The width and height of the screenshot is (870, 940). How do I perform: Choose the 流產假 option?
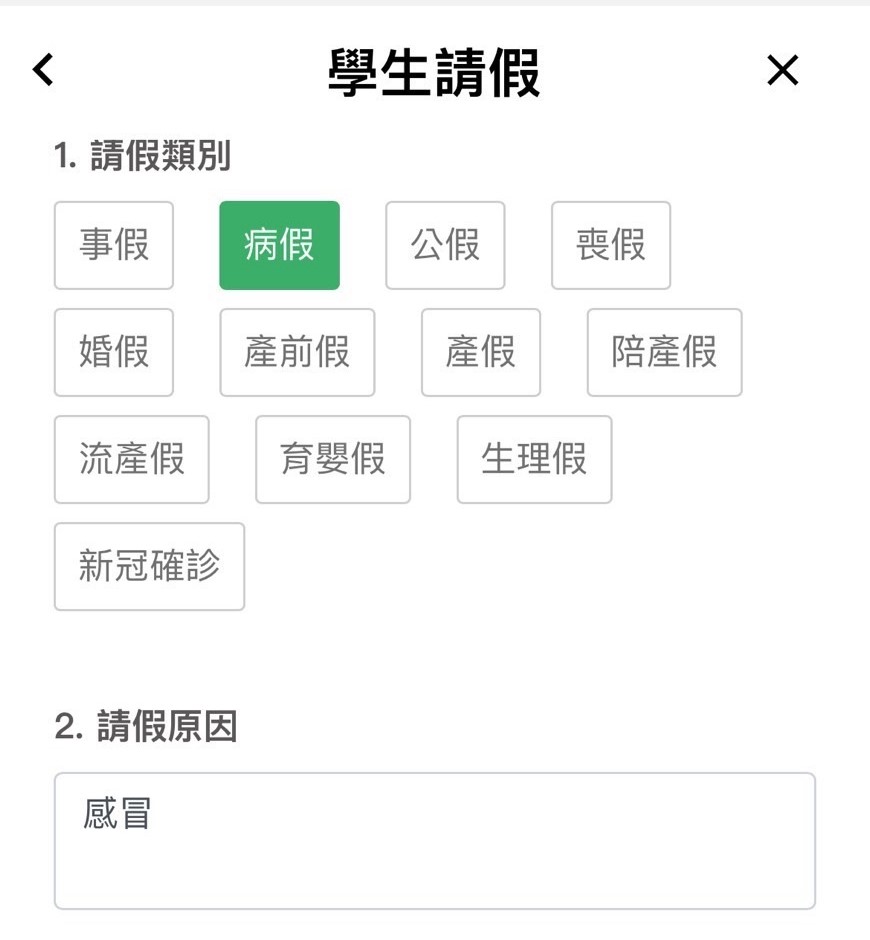(132, 459)
